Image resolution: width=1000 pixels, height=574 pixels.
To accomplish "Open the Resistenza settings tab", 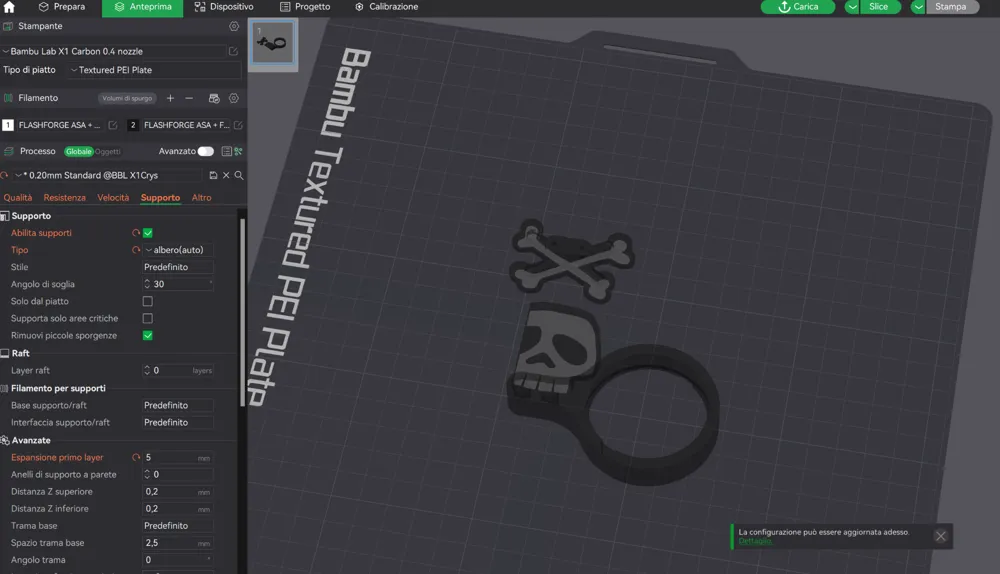I will click(64, 198).
